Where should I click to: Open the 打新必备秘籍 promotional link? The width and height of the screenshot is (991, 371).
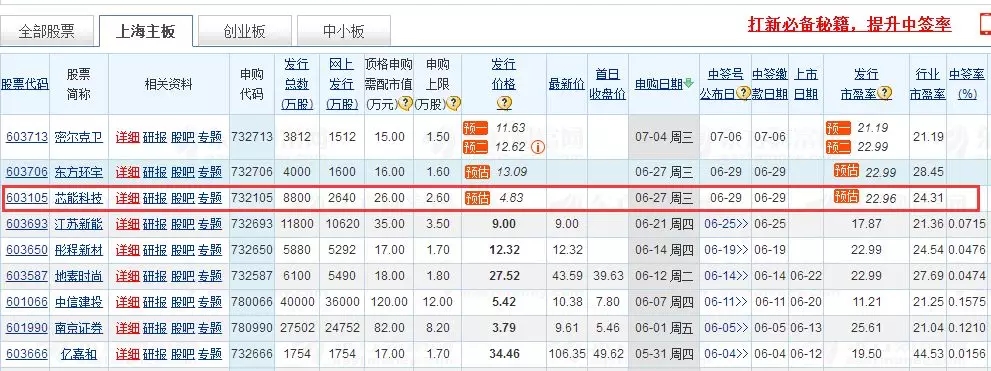(849, 24)
